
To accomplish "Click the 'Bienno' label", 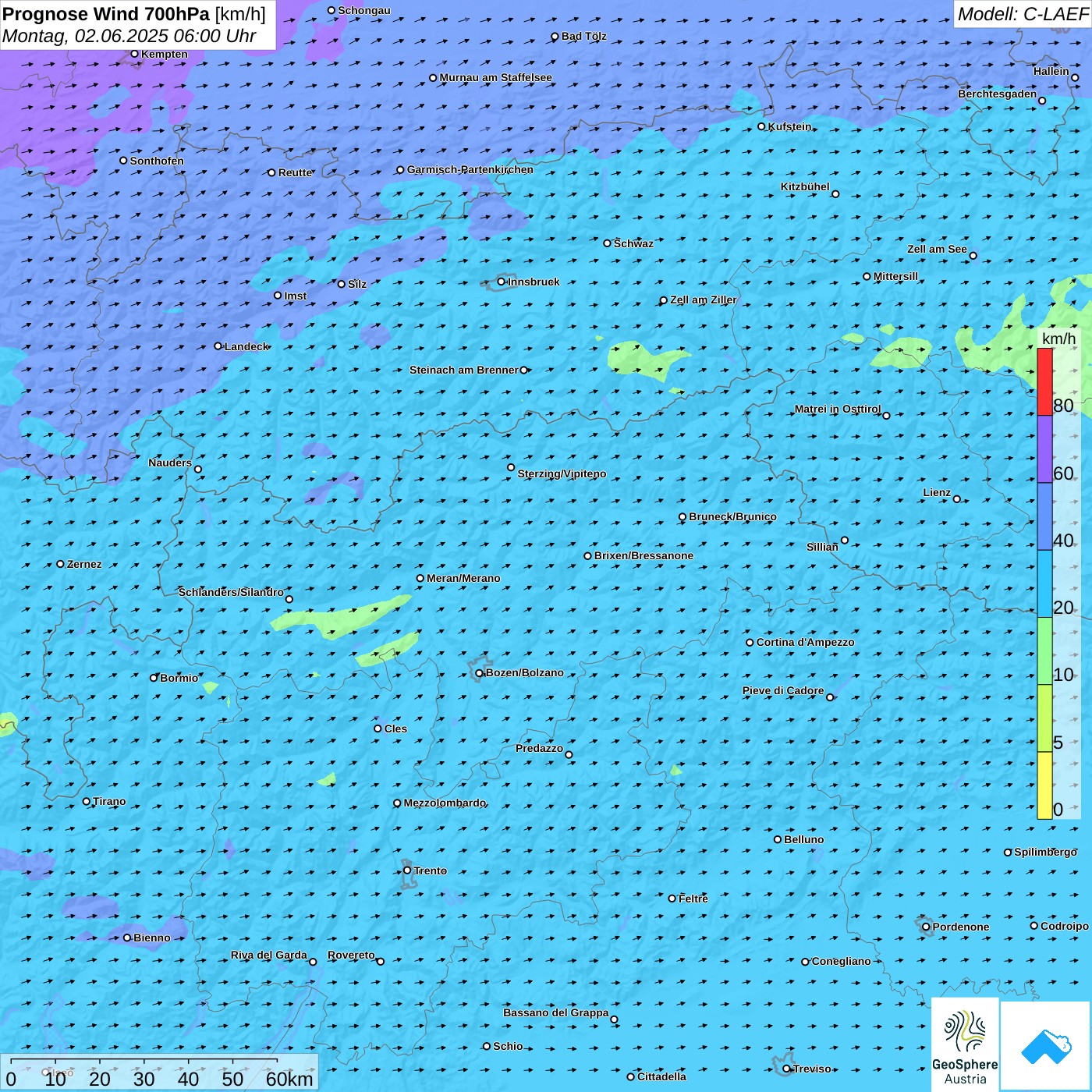I will pos(152,938).
